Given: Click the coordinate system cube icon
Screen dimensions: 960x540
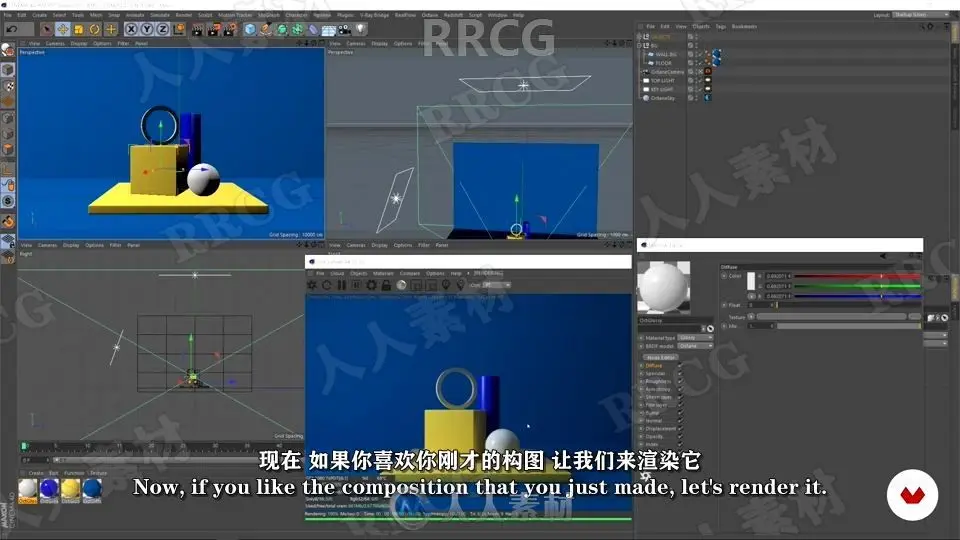Looking at the screenshot, I should (x=179, y=29).
